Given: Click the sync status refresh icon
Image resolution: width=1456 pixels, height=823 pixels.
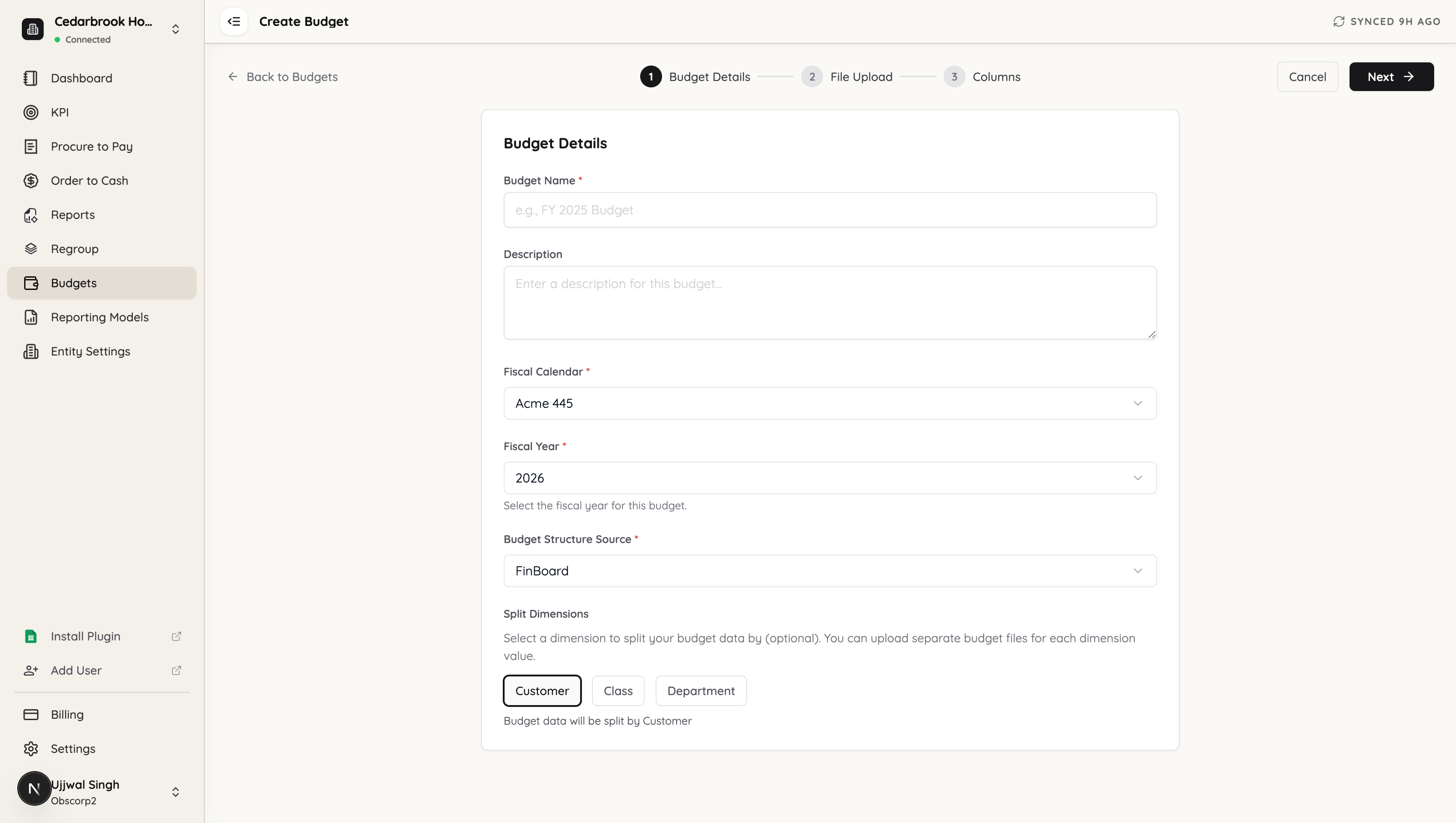Looking at the screenshot, I should [1339, 21].
